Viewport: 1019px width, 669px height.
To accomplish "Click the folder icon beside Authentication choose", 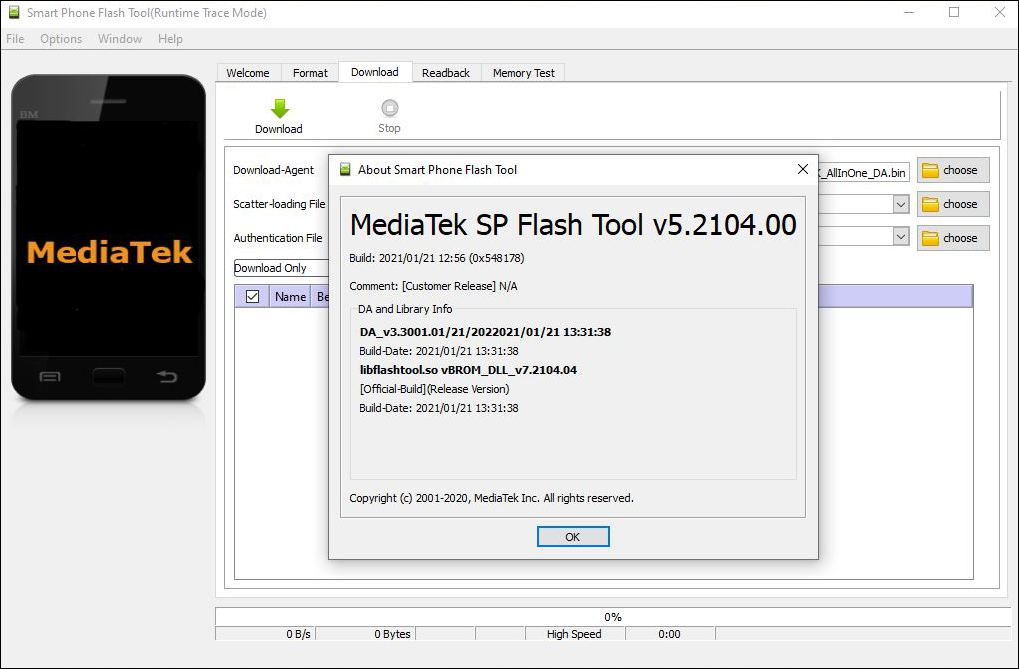I will [931, 238].
